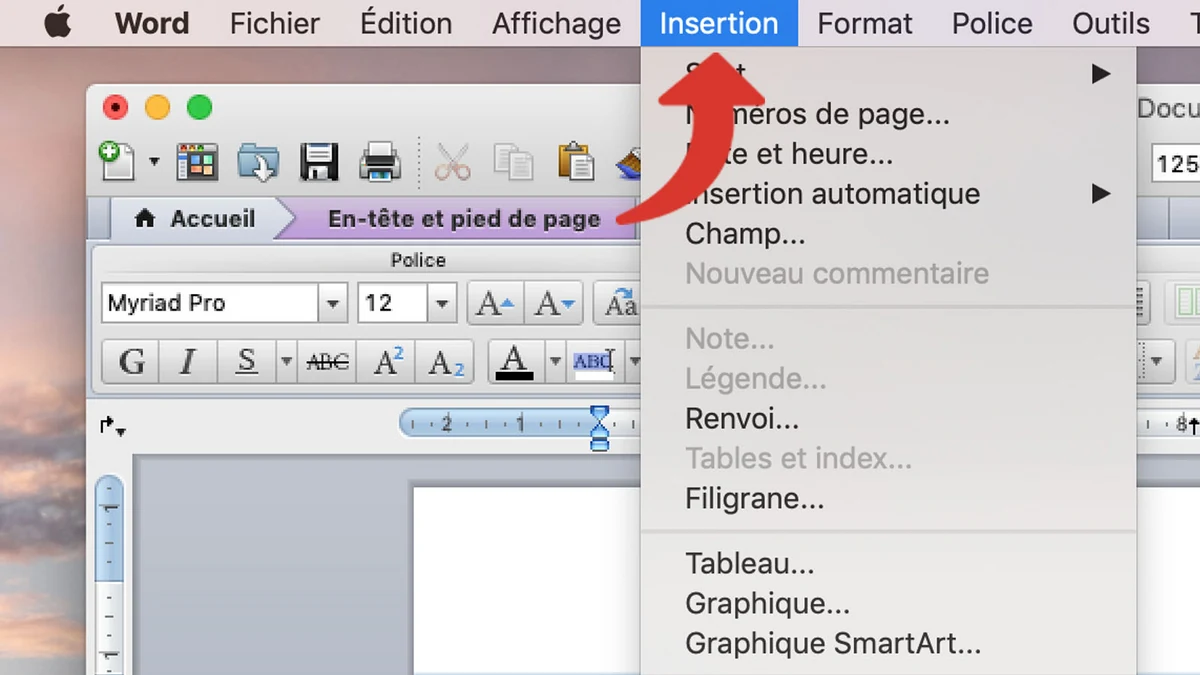Toggle strikethrough formatting

coord(326,362)
